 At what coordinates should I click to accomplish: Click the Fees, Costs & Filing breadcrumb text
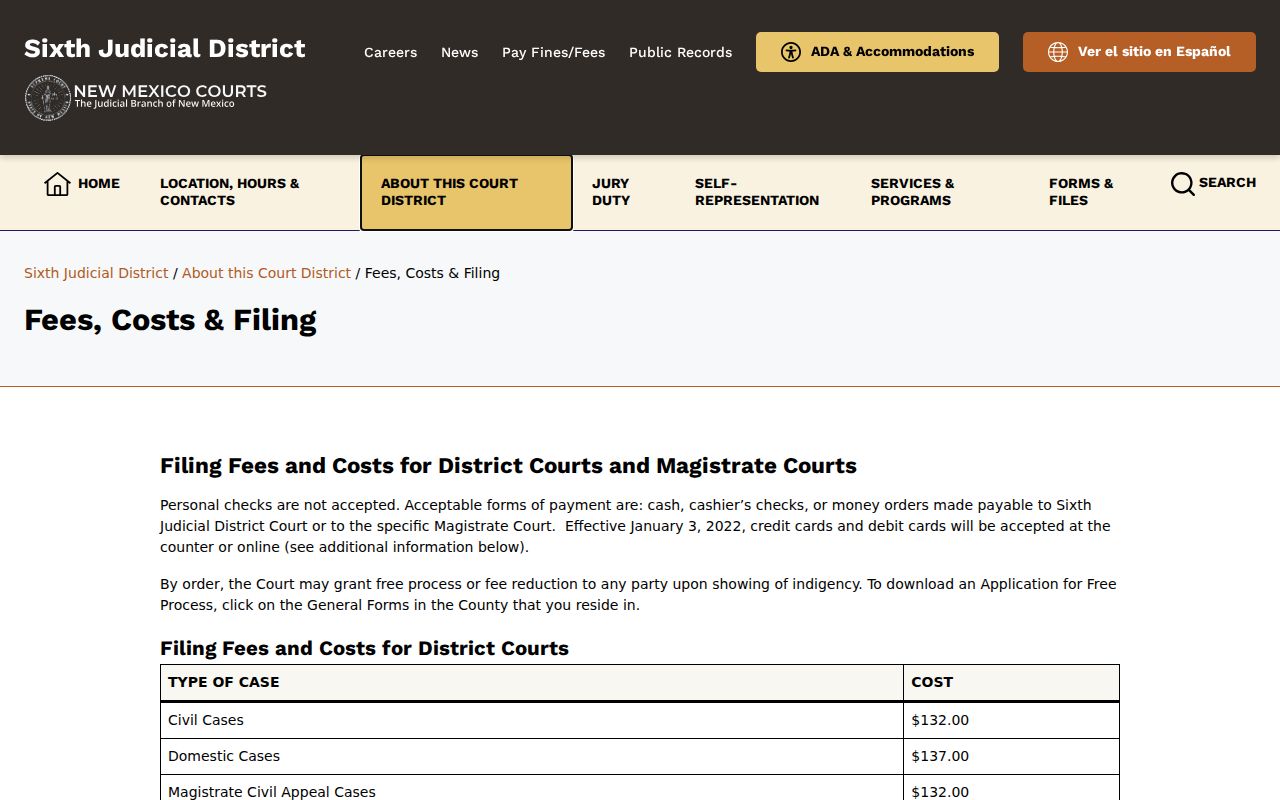pos(432,273)
